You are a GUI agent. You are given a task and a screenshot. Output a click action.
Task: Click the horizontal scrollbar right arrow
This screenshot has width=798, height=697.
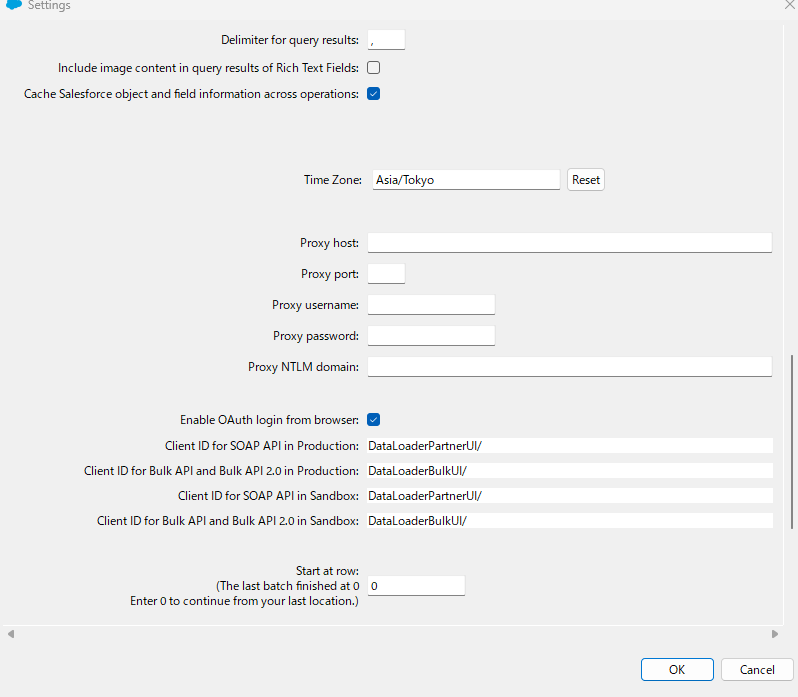point(775,634)
